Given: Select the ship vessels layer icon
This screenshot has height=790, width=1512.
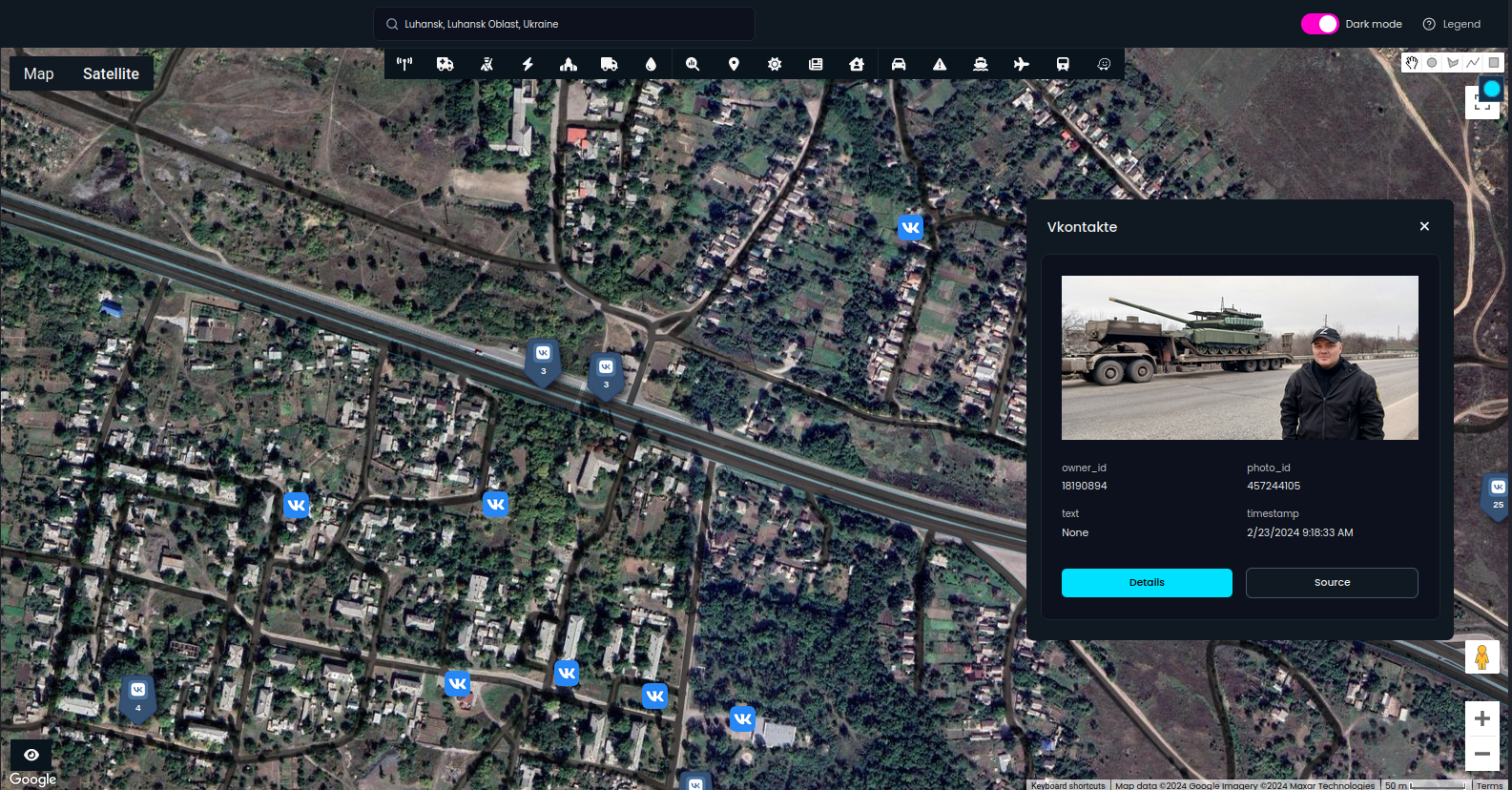Looking at the screenshot, I should (981, 64).
